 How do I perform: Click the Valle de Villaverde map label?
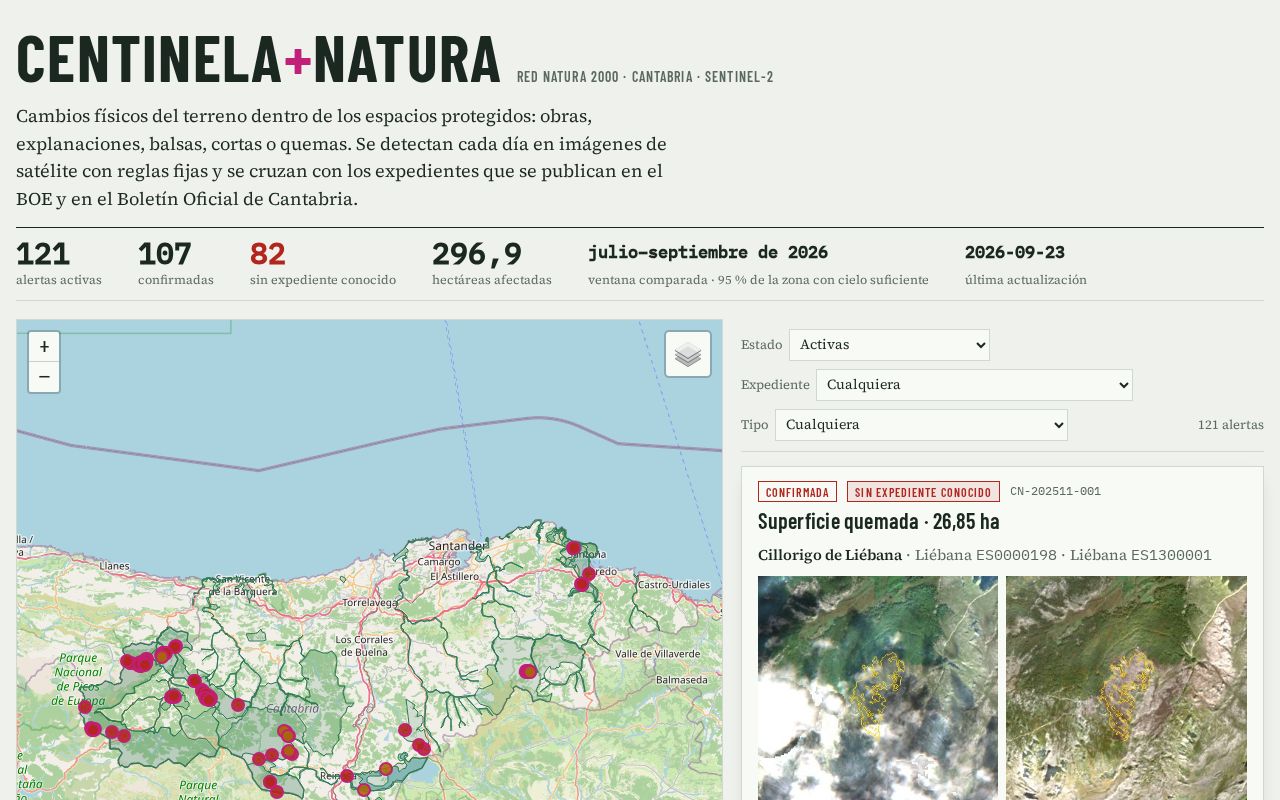[x=657, y=654]
